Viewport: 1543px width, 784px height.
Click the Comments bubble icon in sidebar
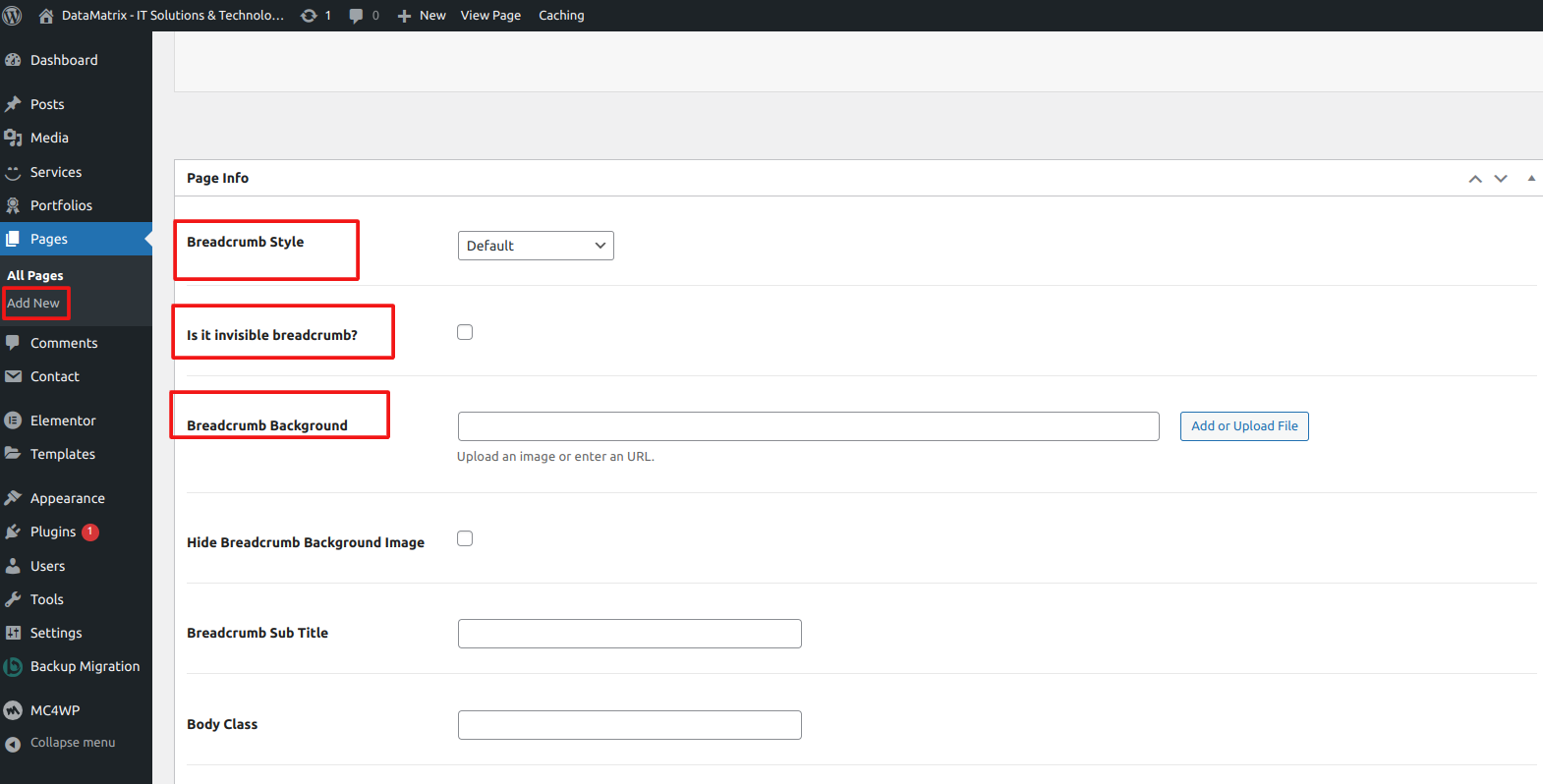13,343
